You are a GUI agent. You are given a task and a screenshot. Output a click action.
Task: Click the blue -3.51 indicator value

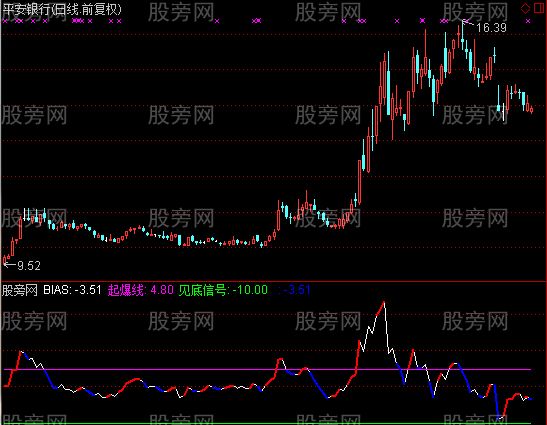coord(297,290)
